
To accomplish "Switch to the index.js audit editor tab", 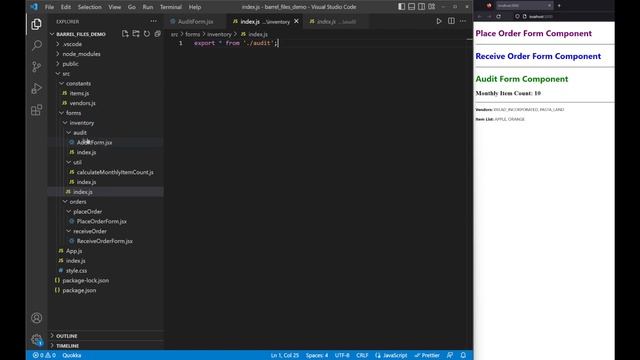I will tap(336, 21).
